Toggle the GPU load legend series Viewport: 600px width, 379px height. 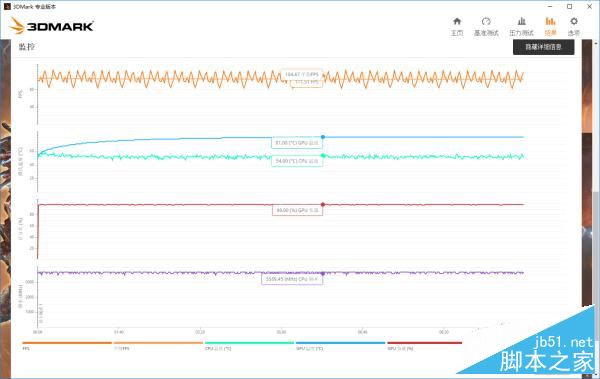(425, 345)
